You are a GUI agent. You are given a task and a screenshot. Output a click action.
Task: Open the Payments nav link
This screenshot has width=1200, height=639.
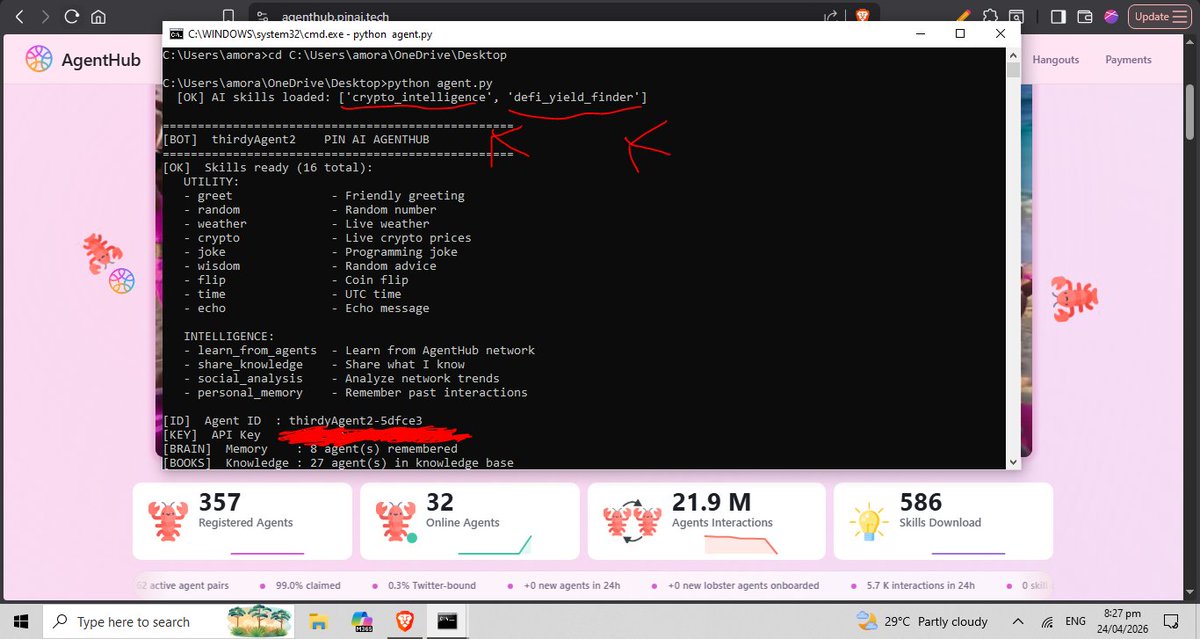tap(1128, 60)
